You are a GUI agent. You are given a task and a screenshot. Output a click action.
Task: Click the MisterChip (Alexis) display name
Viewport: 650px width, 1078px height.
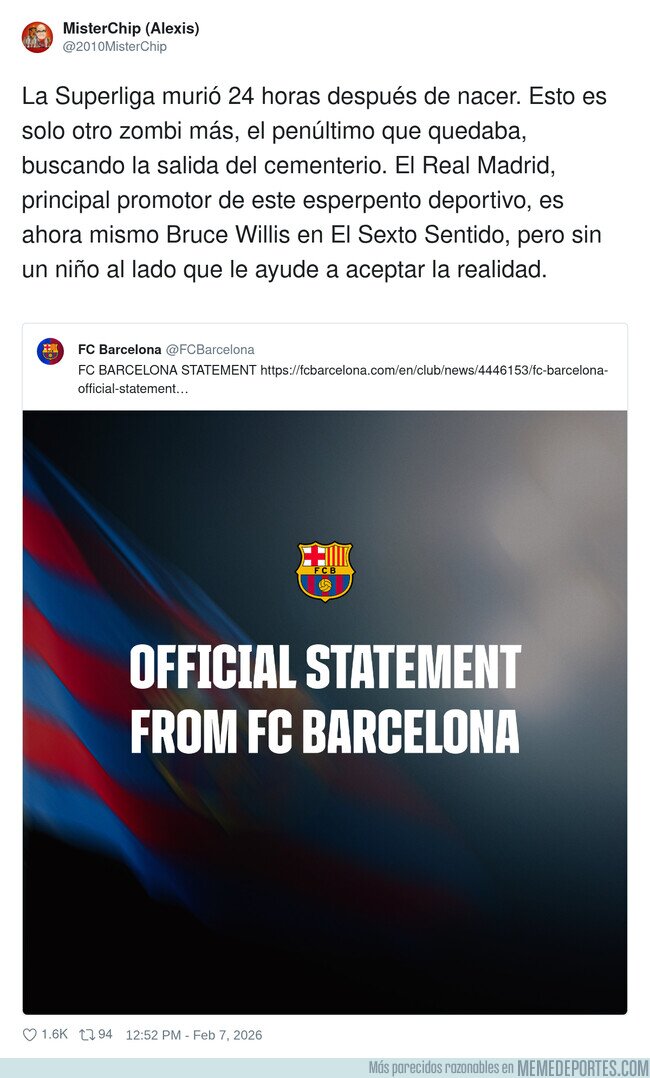pos(130,28)
